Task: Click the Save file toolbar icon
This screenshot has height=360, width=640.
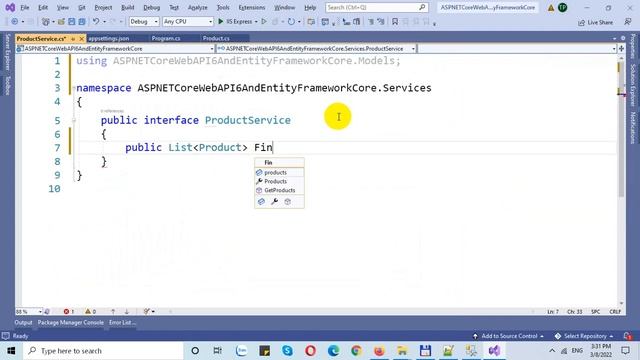Action: [x=71, y=22]
